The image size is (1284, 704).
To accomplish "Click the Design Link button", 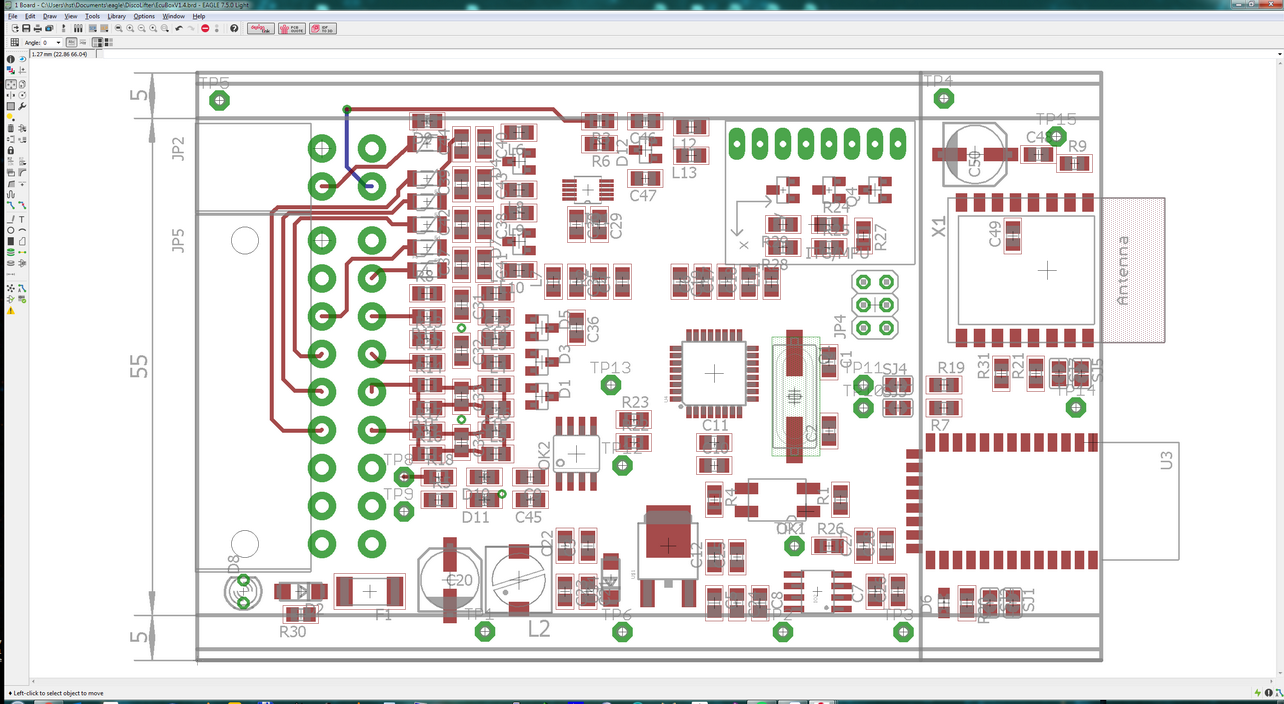I will (x=260, y=29).
